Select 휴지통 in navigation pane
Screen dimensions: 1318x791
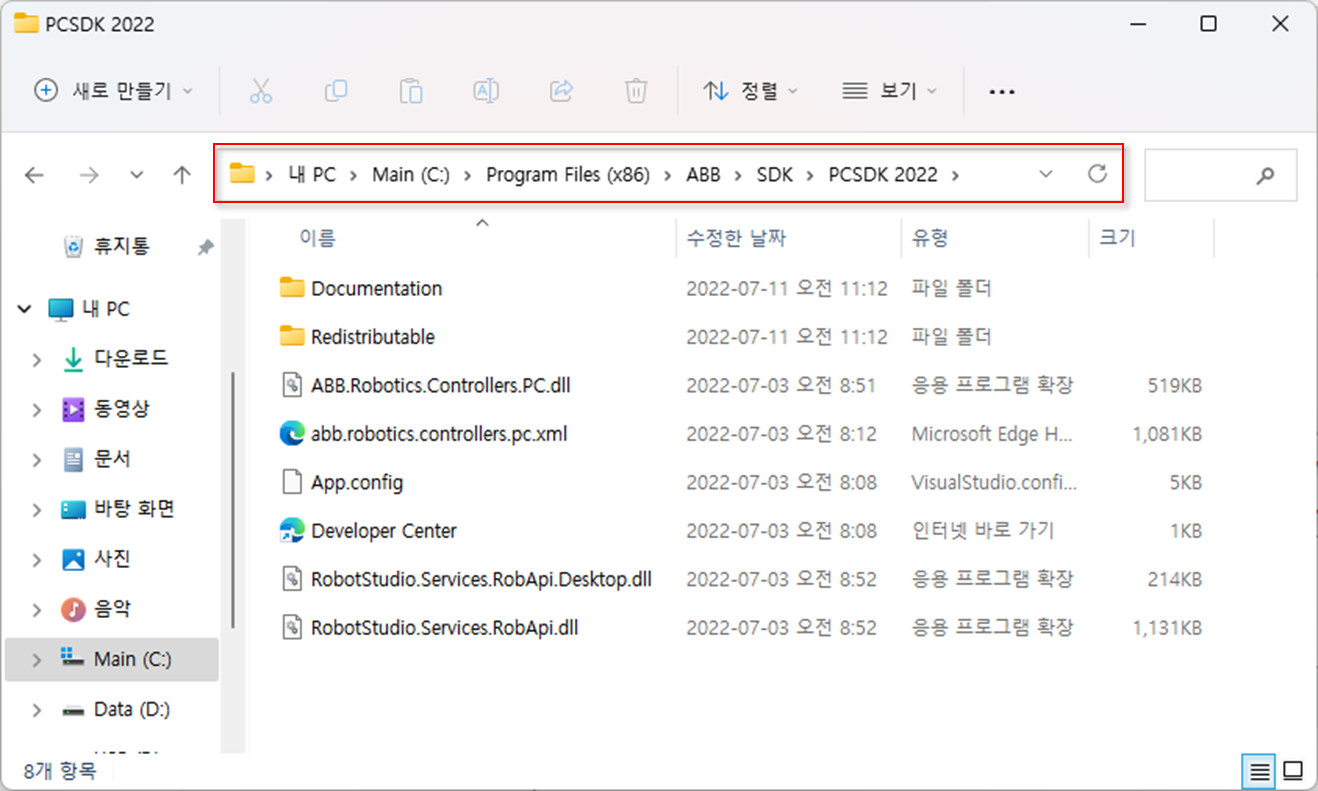coord(121,246)
